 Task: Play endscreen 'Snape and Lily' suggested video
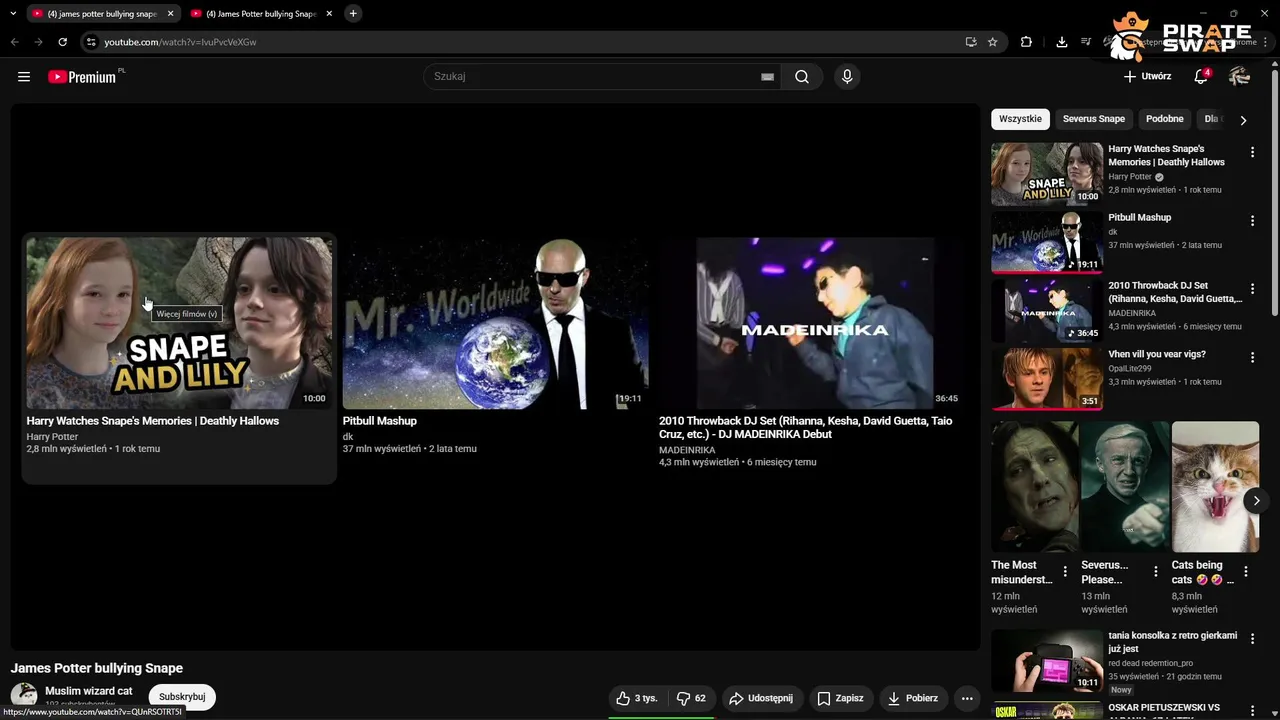point(179,322)
